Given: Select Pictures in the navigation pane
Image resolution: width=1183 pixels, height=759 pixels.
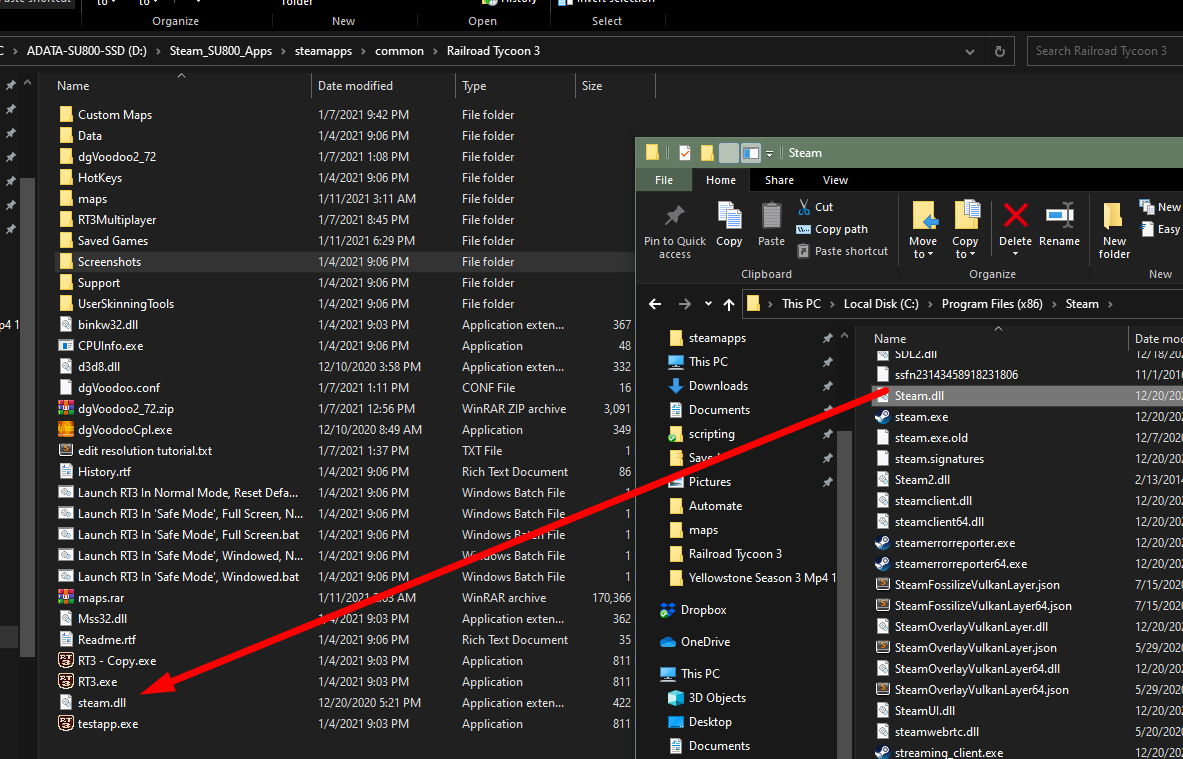Looking at the screenshot, I should coord(710,481).
